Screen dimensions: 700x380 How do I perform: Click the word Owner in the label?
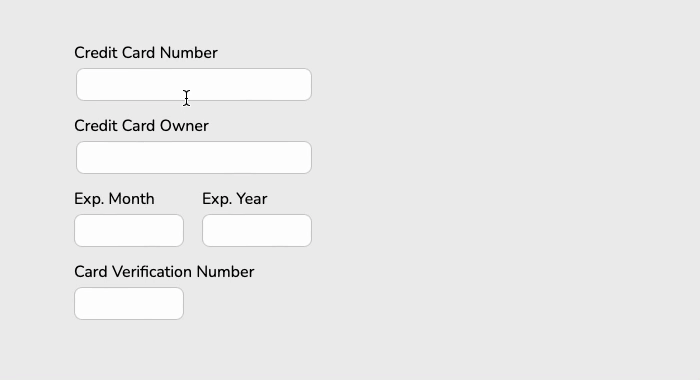184,126
